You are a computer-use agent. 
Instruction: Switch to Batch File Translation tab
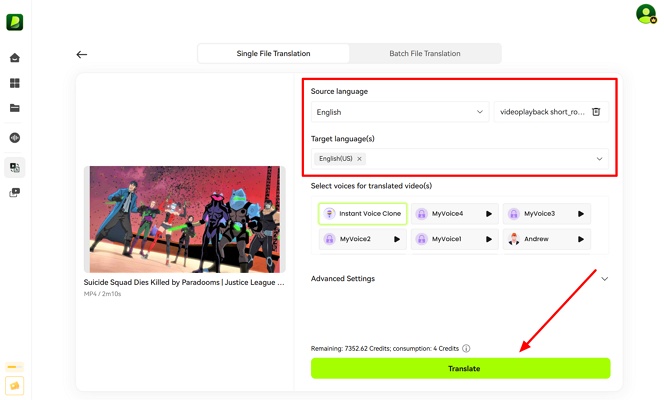425,53
